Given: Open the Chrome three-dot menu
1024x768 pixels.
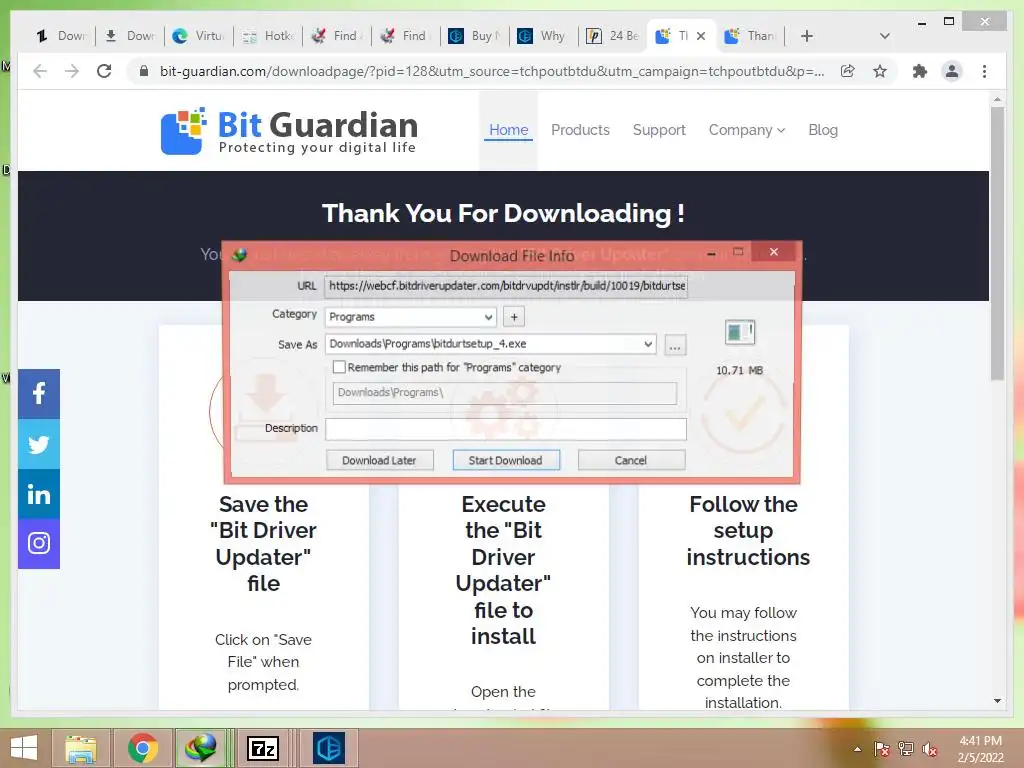Looking at the screenshot, I should click(x=984, y=71).
